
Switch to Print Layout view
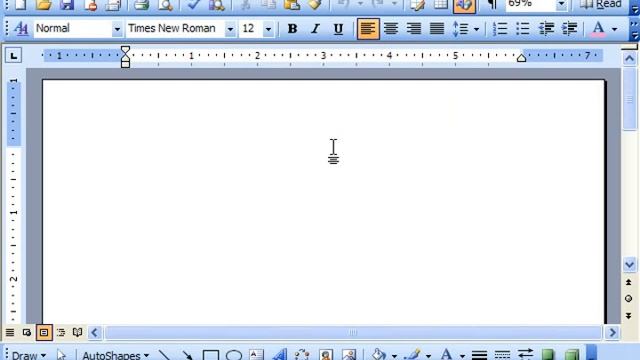point(44,333)
